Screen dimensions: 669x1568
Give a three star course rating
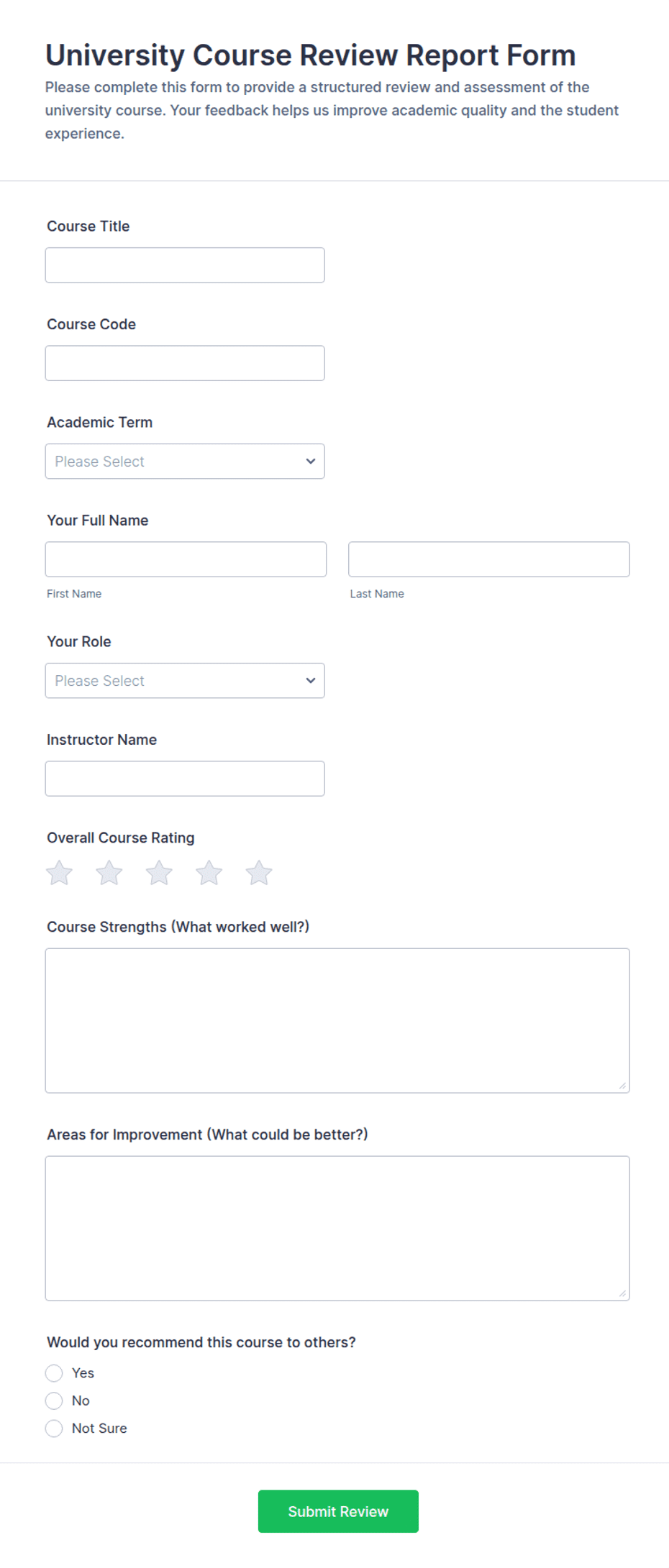pyautogui.click(x=159, y=873)
